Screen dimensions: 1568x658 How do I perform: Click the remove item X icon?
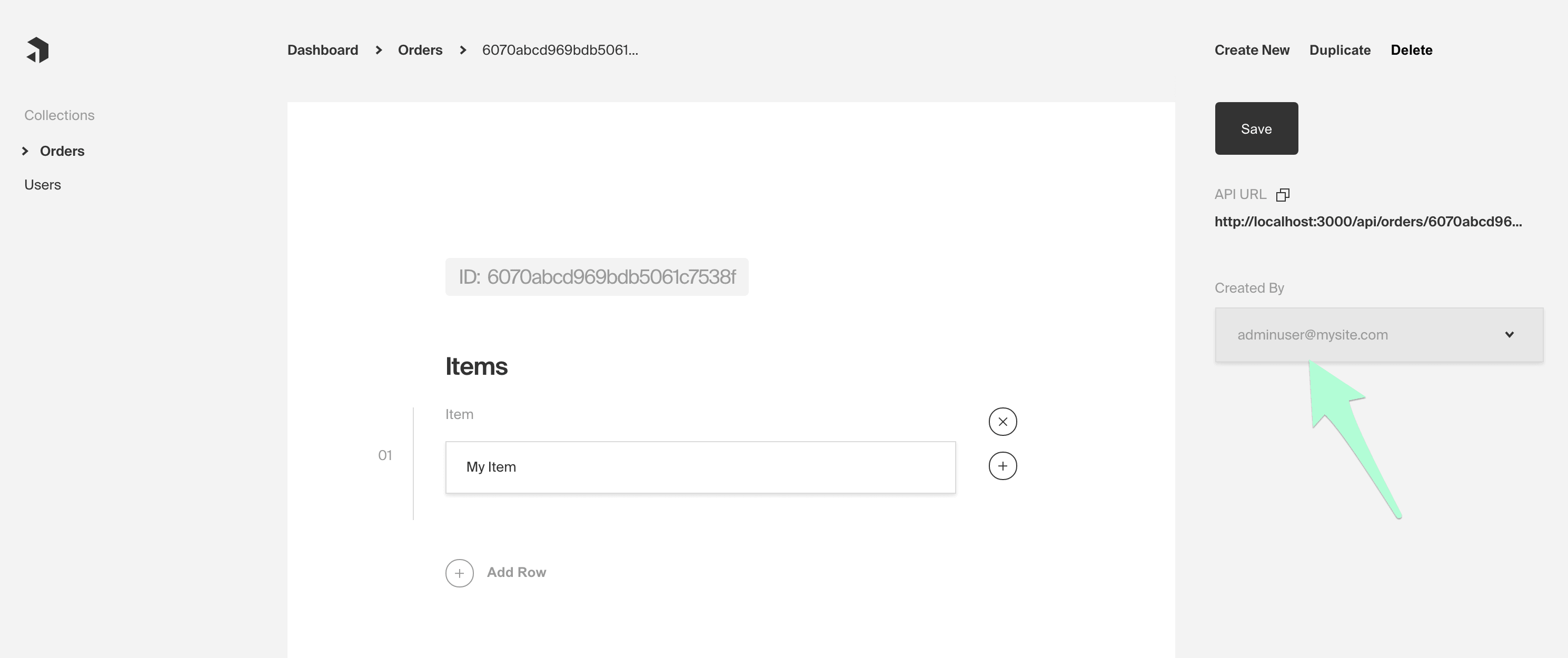coord(1002,421)
